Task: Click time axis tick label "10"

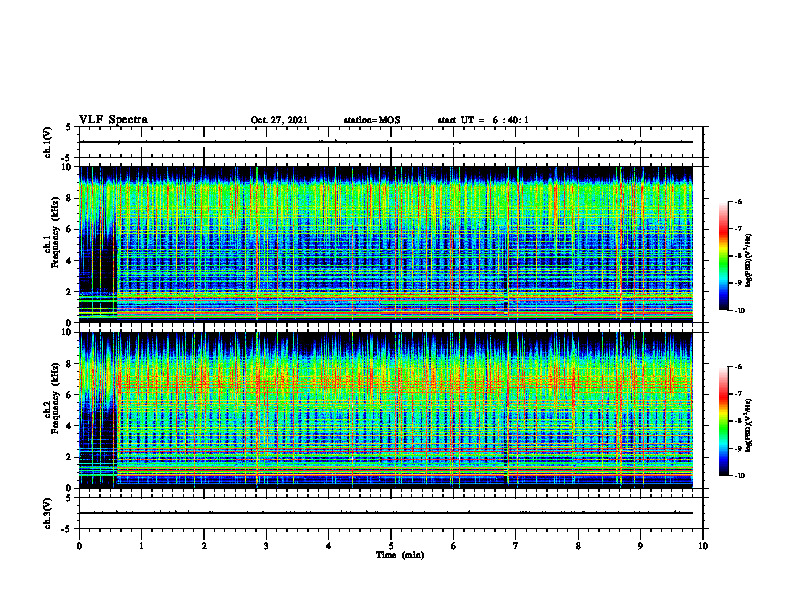Action: pos(703,546)
